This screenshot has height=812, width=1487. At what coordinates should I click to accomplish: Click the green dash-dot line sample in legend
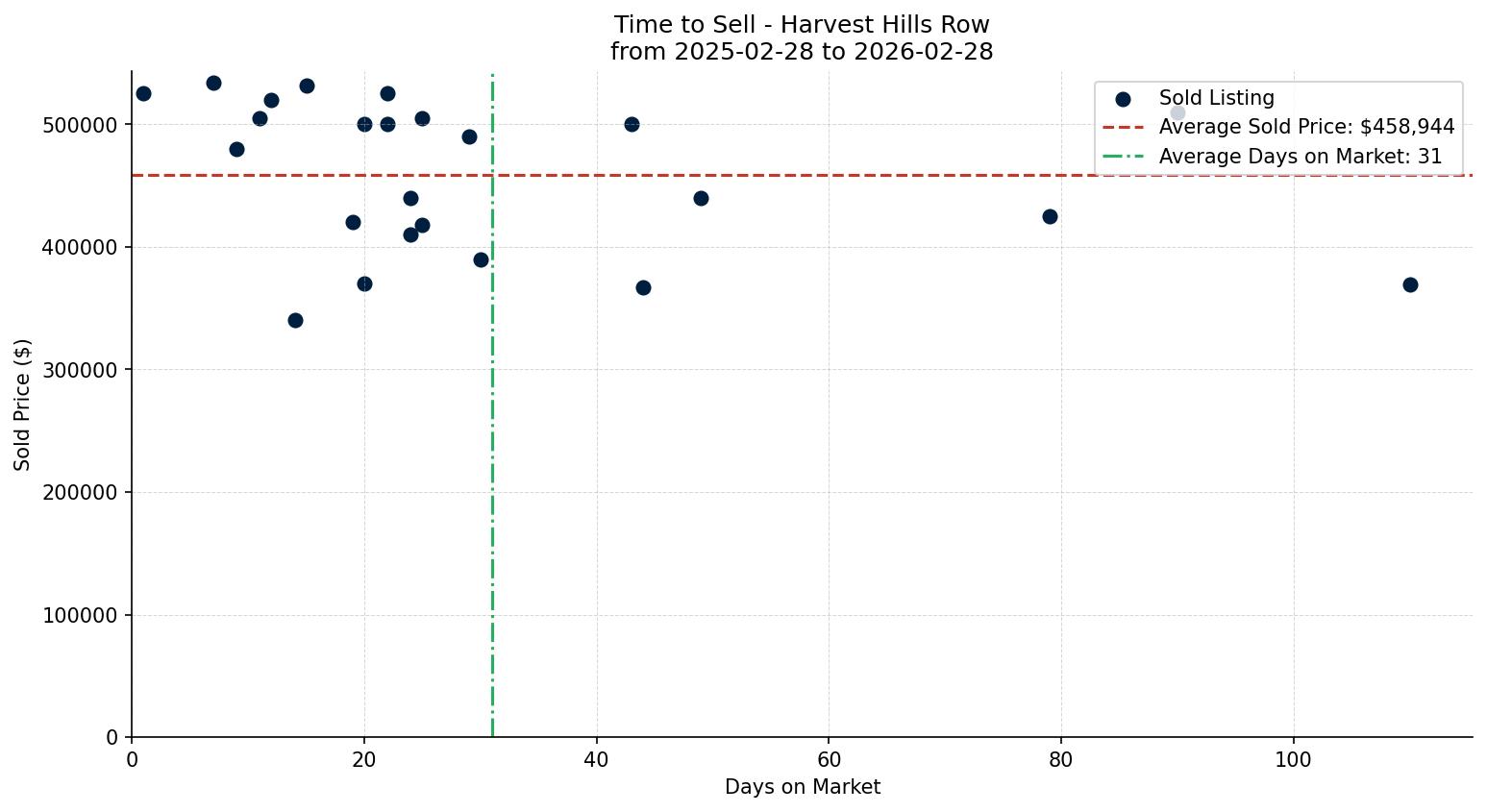(x=1123, y=157)
